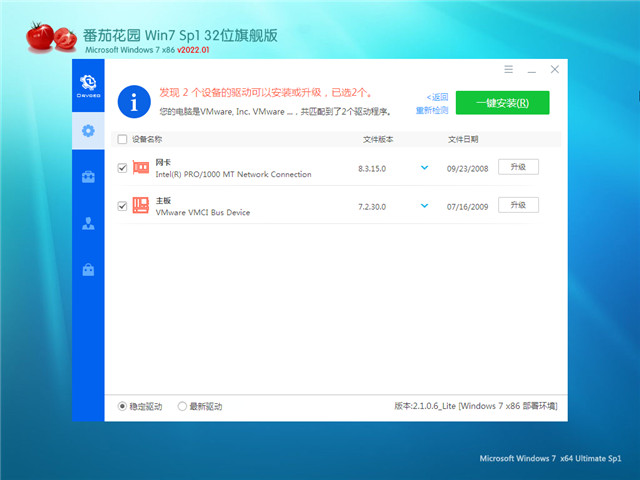Open the shopping bag sidebar icon
This screenshot has width=640, height=480.
click(x=88, y=270)
